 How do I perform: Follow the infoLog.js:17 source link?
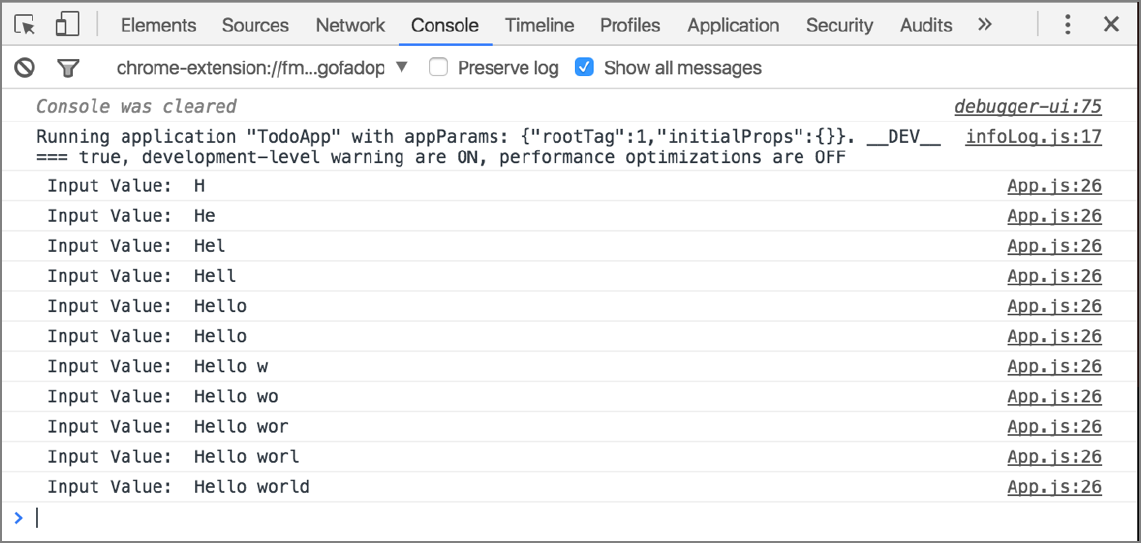point(1033,137)
